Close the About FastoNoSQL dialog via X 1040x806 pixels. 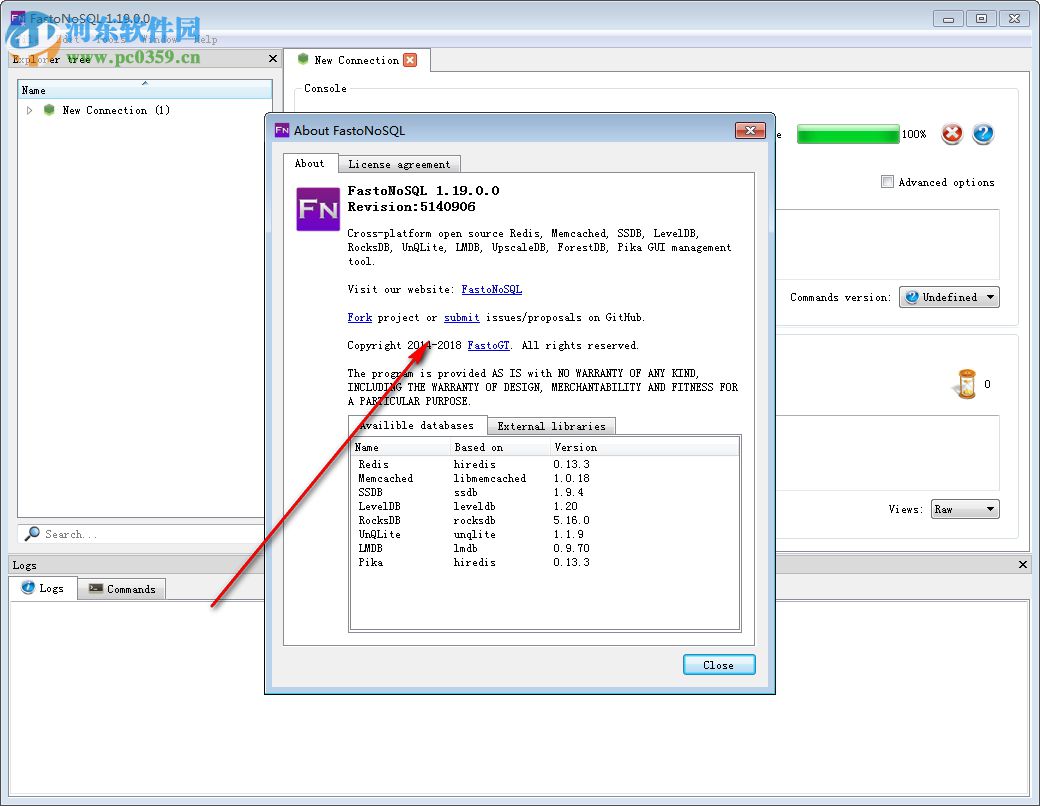(x=750, y=131)
